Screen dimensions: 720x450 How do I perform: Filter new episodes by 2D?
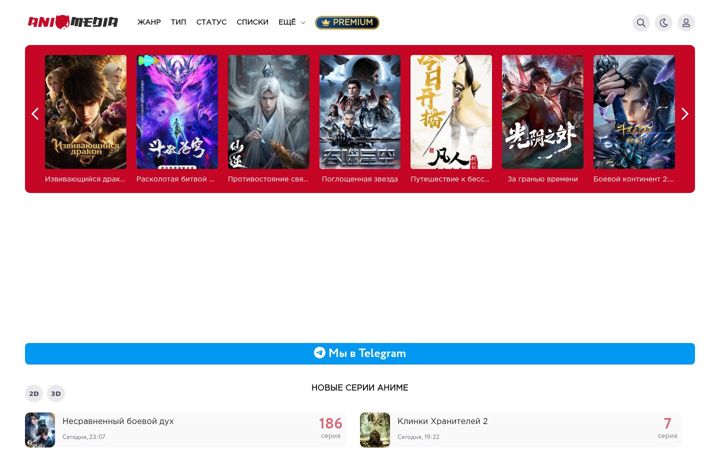[34, 394]
